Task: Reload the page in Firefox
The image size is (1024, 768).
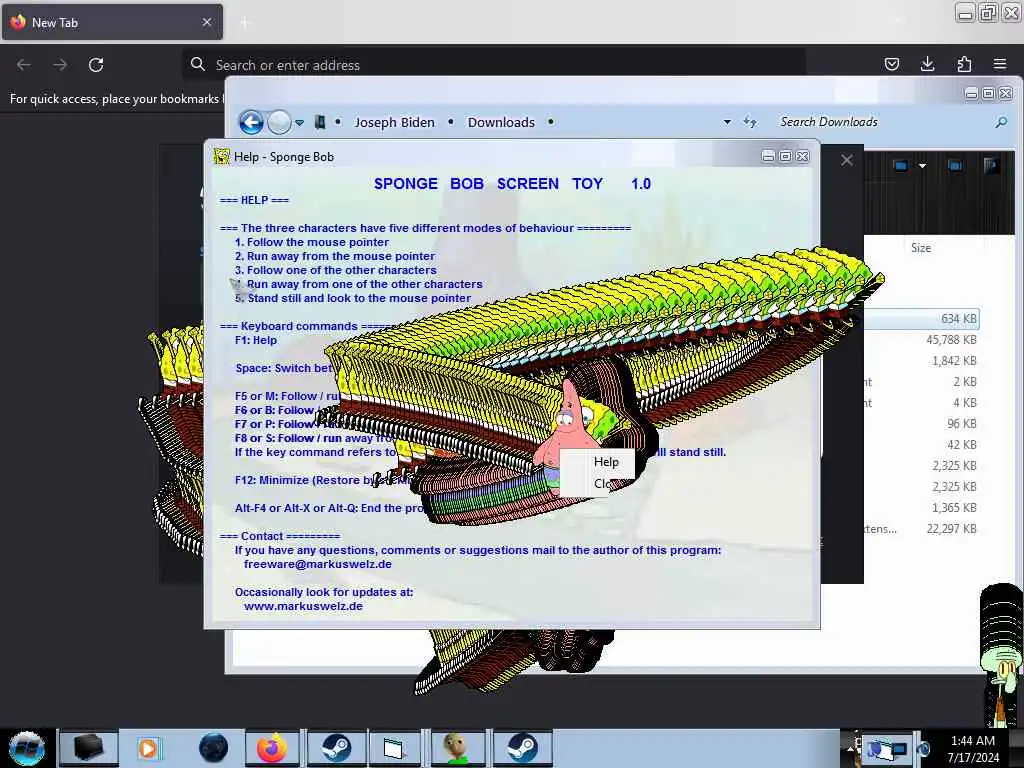Action: (x=96, y=65)
